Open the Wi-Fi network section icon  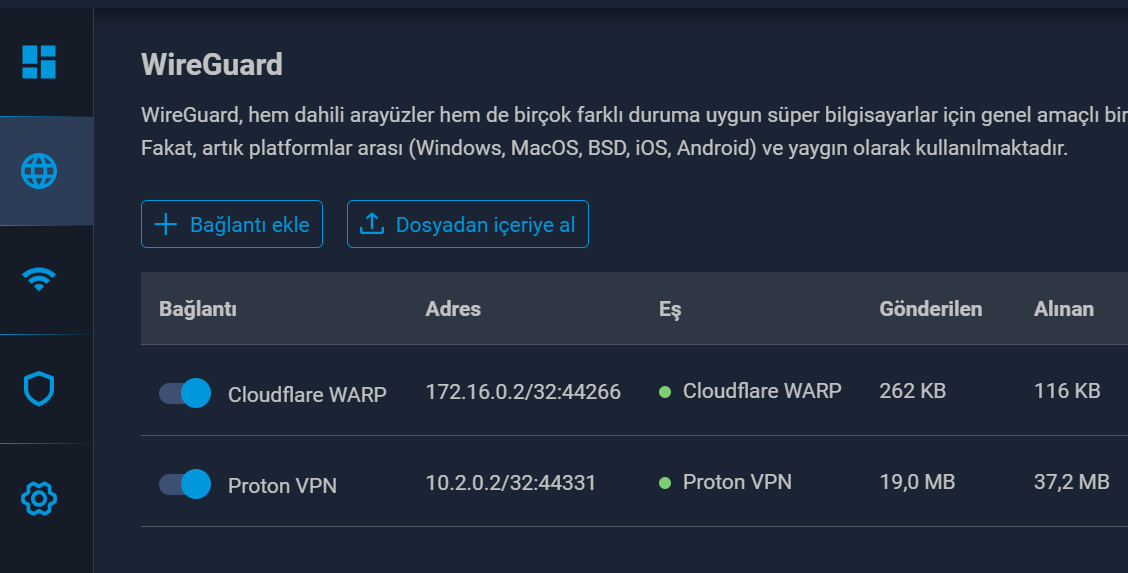[39, 280]
